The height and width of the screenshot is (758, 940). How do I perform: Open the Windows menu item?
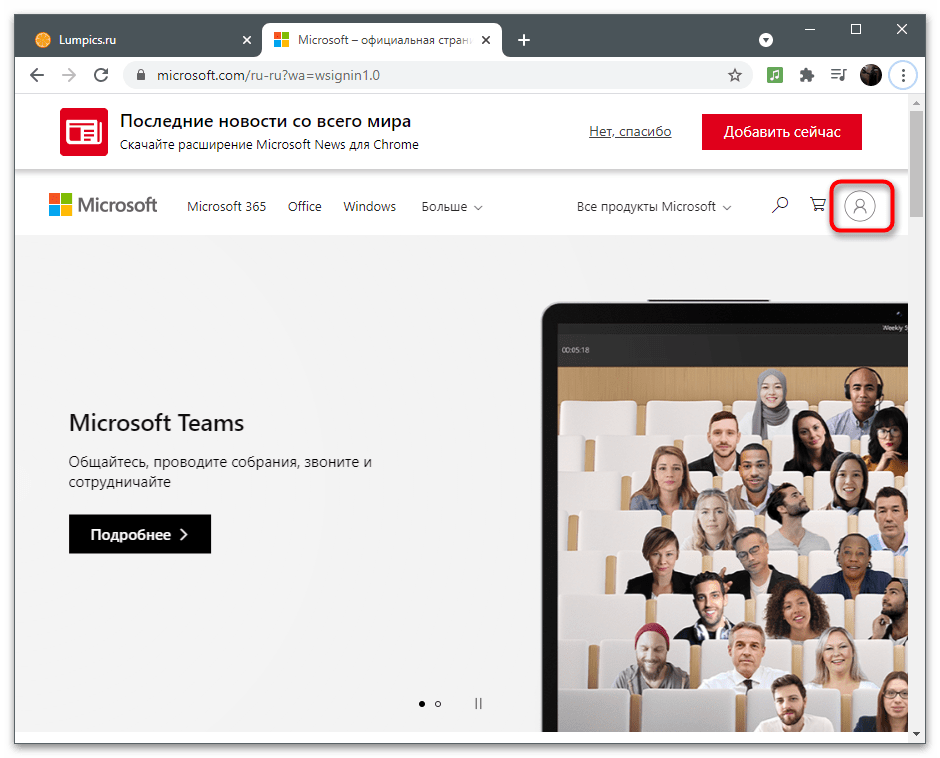(x=369, y=206)
